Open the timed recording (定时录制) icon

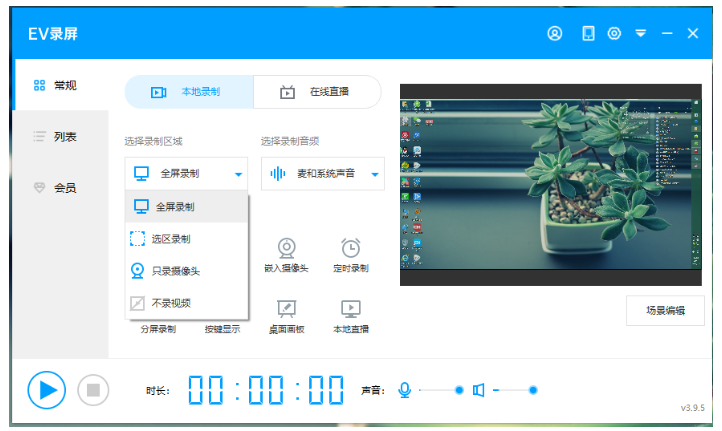[x=350, y=247]
